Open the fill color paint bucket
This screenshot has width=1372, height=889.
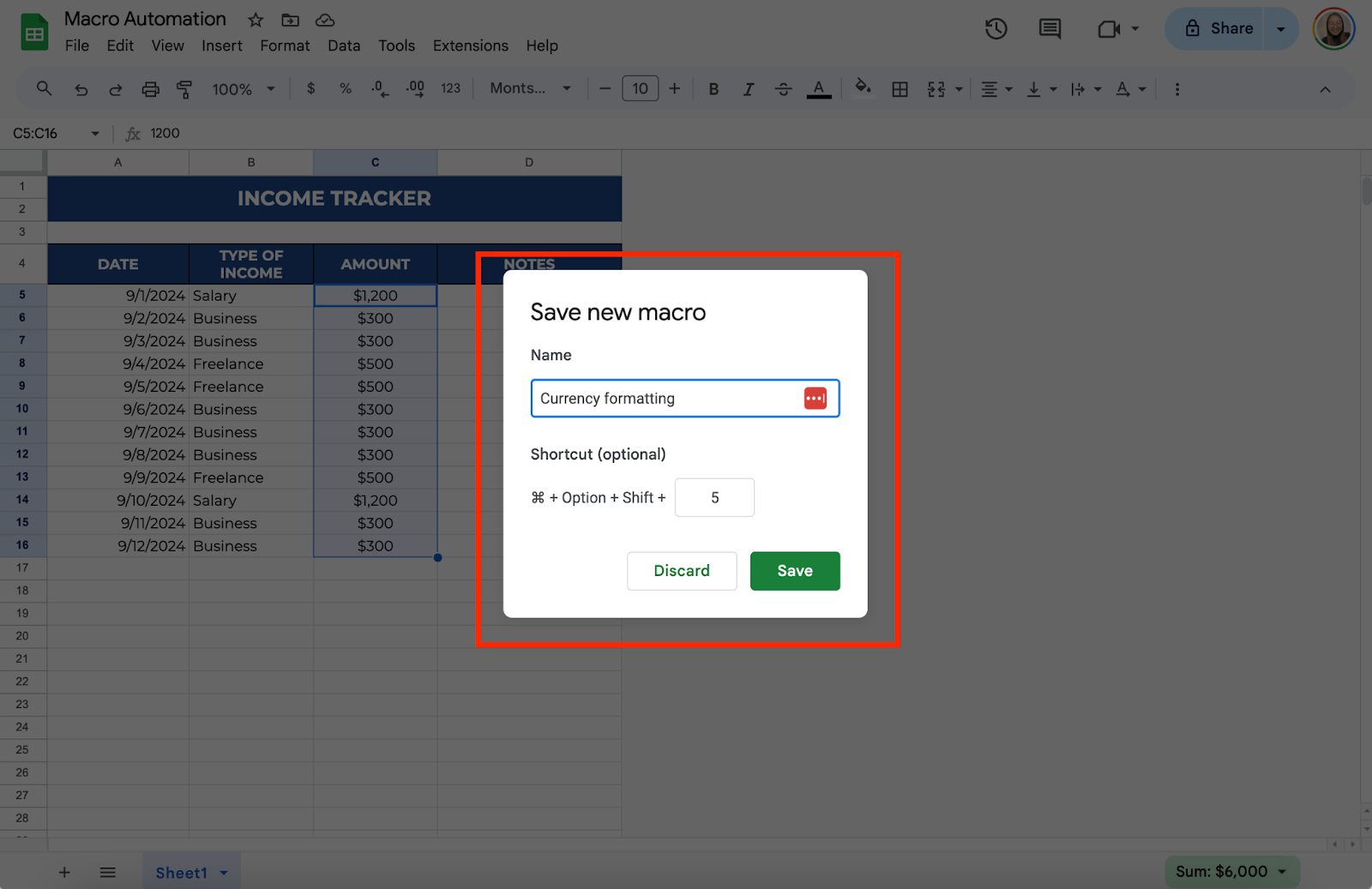click(863, 87)
